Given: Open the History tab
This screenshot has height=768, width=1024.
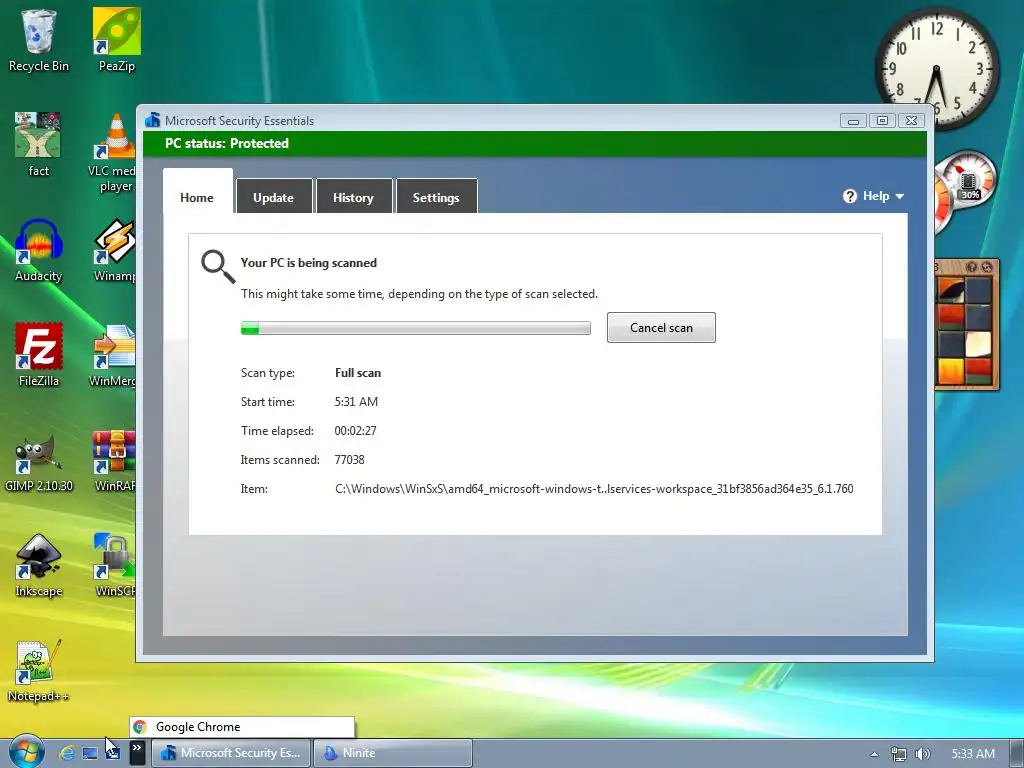Looking at the screenshot, I should 353,196.
